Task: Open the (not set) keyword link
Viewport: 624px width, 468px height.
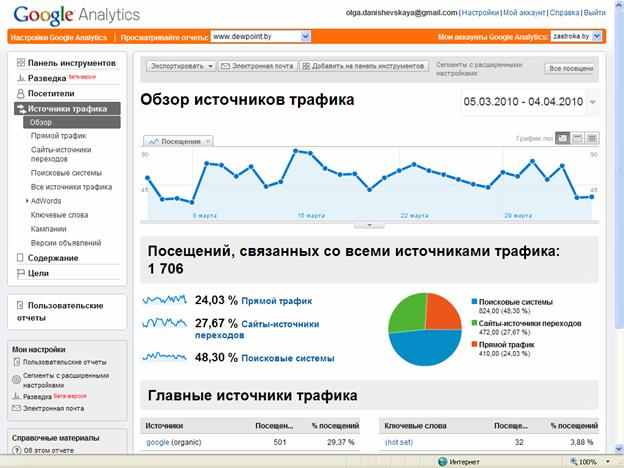Action: pos(399,442)
